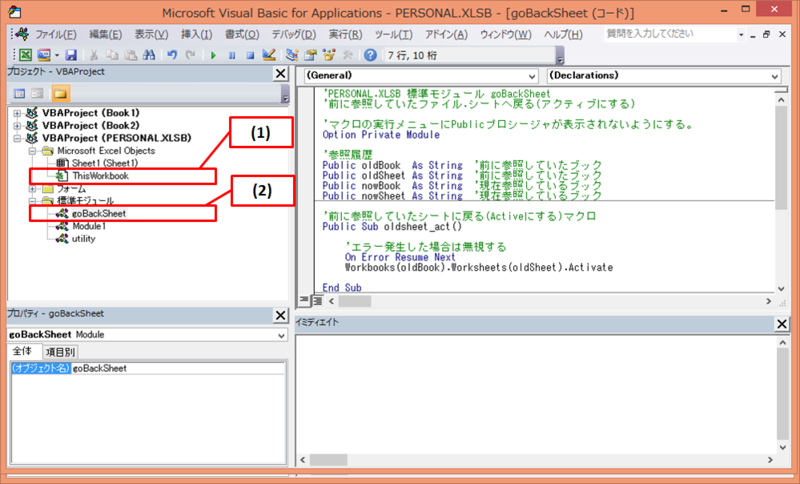Click the Toolbox toolbar icon
Image resolution: width=800 pixels, height=484 pixels.
pyautogui.click(x=348, y=55)
